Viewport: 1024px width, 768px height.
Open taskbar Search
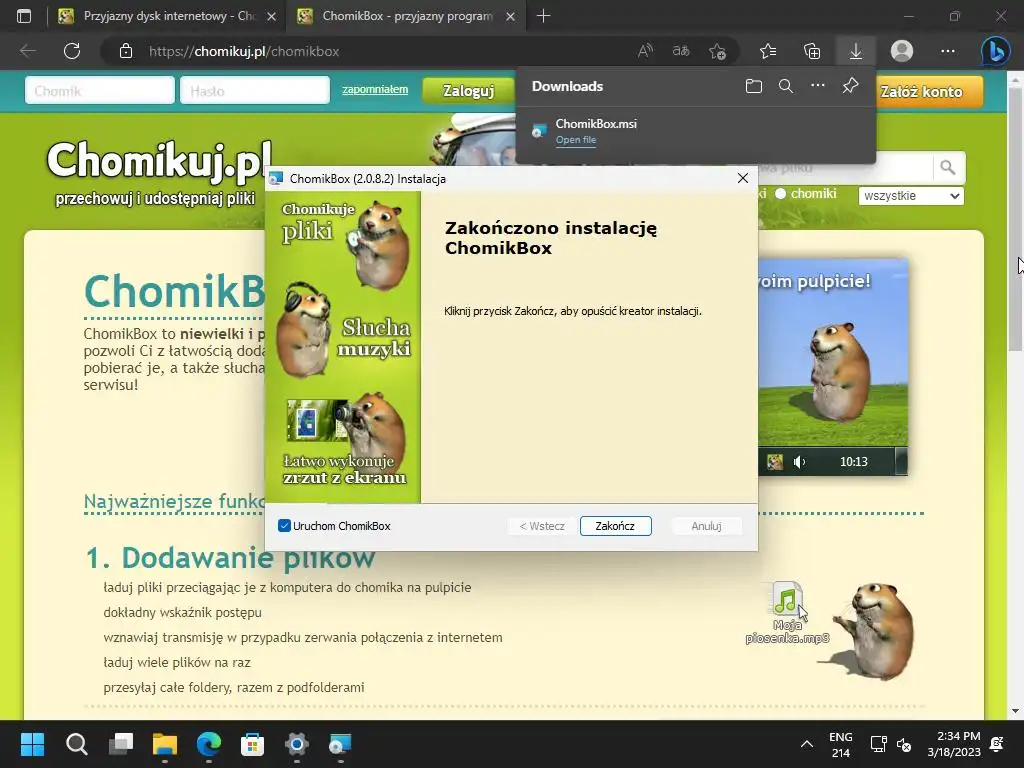pos(76,744)
